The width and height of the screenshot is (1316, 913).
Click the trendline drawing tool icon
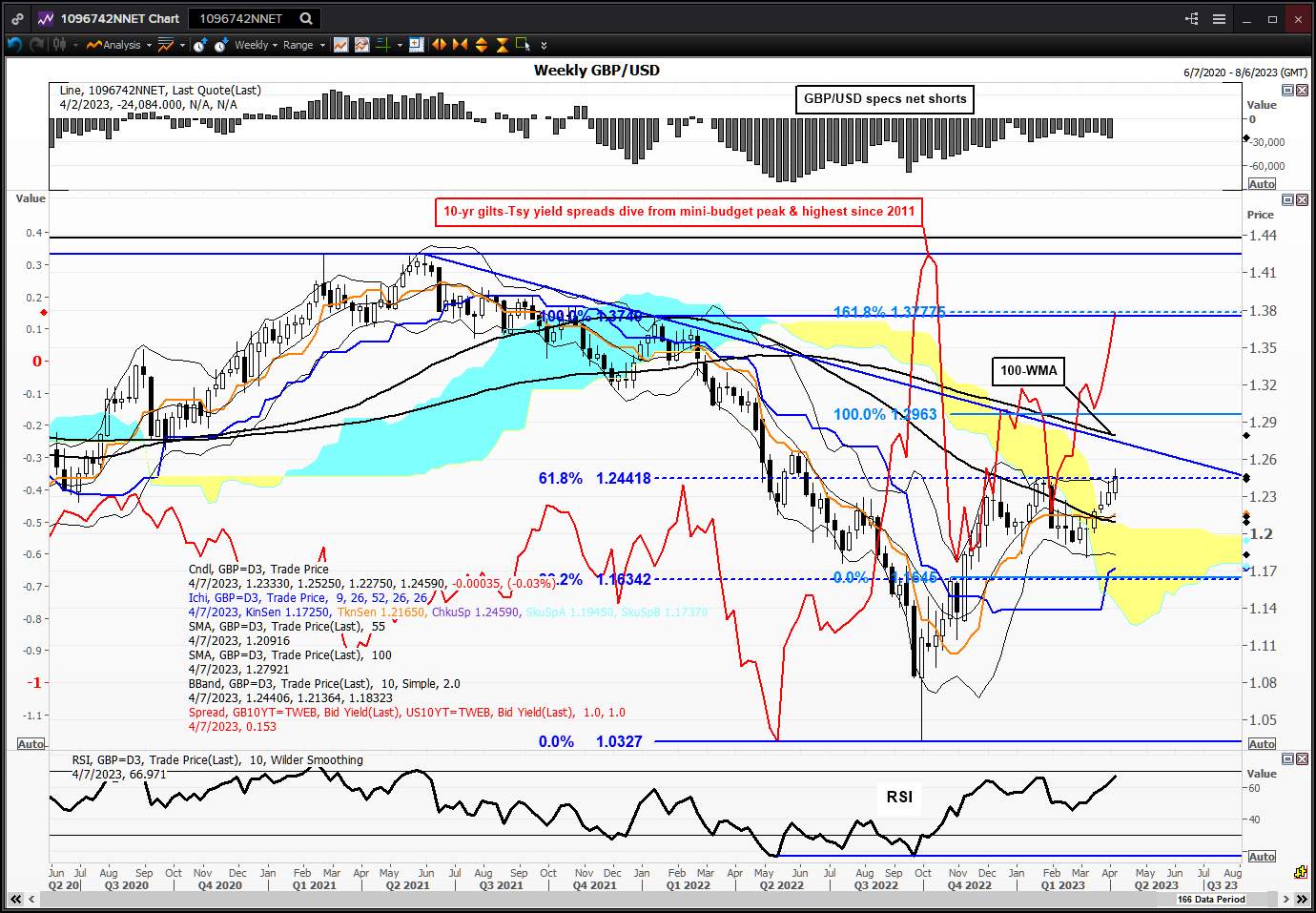pyautogui.click(x=166, y=44)
